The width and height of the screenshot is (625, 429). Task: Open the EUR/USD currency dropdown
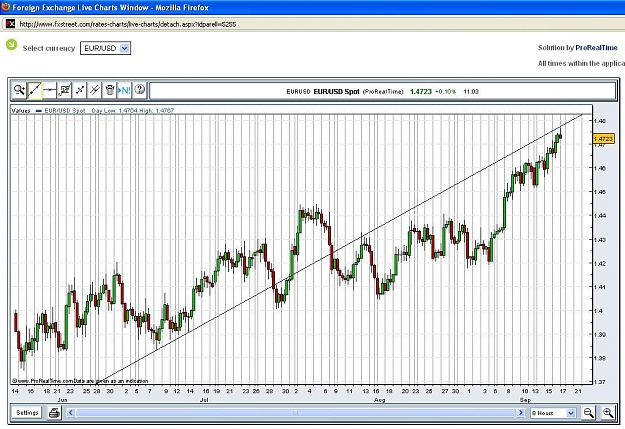105,48
